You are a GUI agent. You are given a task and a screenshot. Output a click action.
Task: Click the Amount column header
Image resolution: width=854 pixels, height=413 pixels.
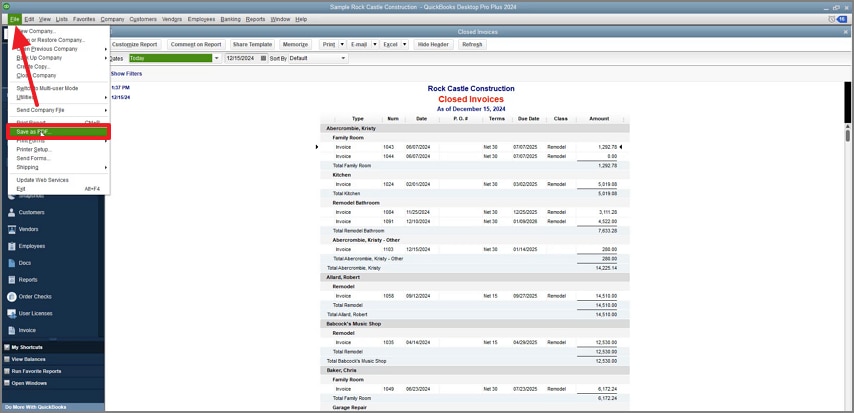[x=599, y=119]
